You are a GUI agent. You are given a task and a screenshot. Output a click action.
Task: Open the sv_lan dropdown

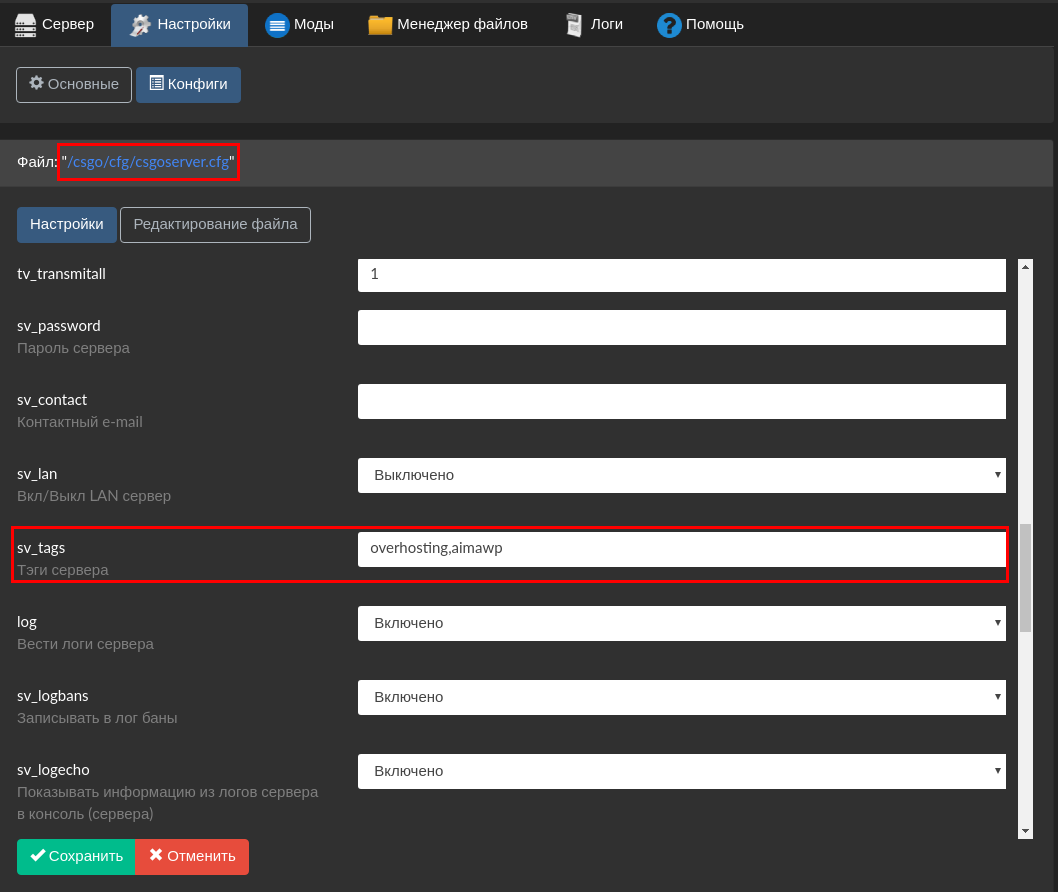[x=681, y=475]
